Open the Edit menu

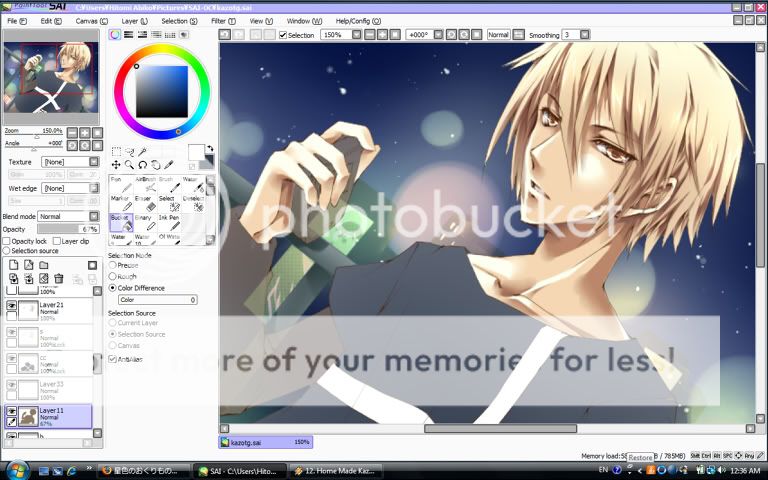click(51, 21)
